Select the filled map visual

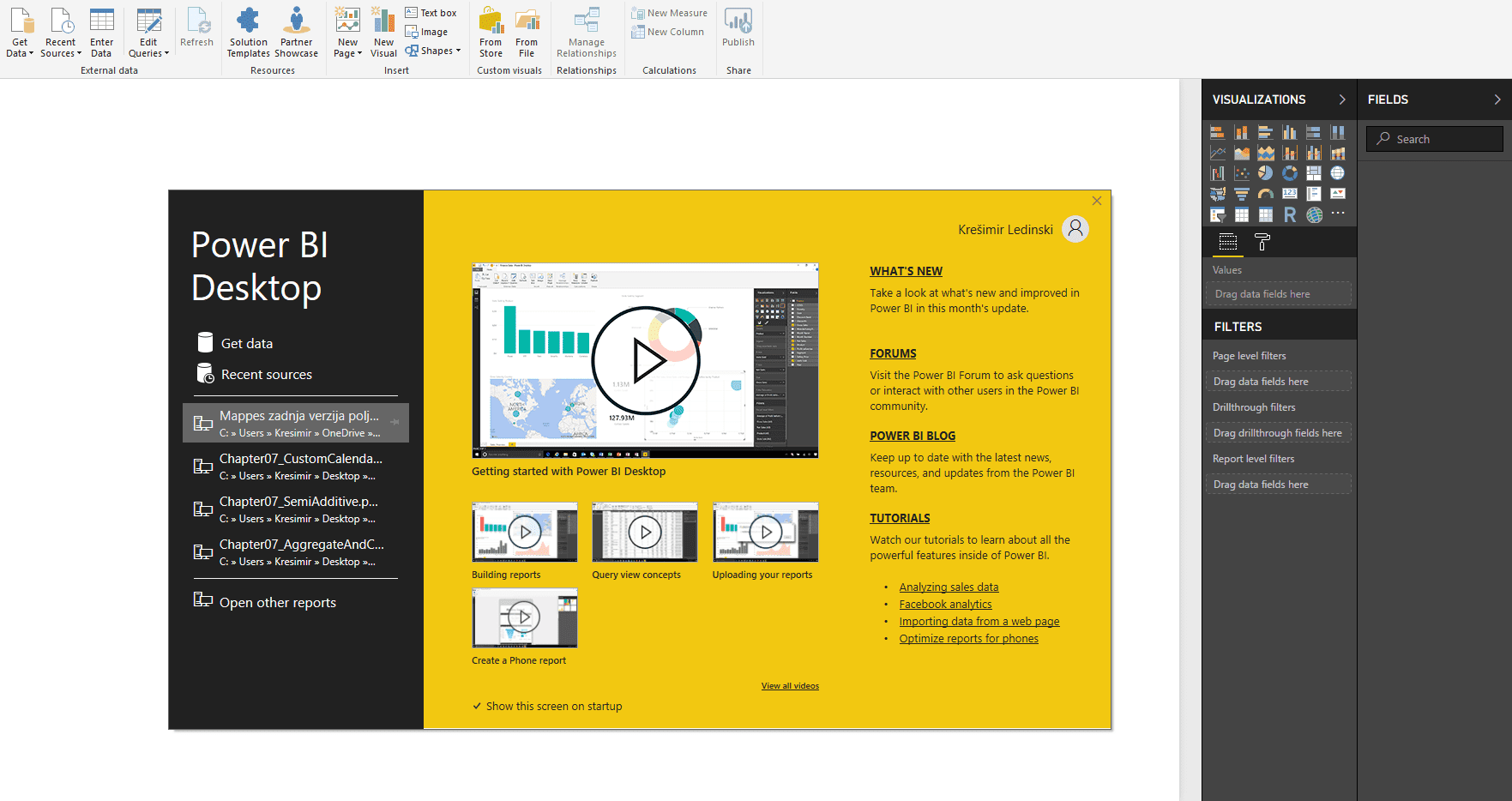pos(1217,194)
